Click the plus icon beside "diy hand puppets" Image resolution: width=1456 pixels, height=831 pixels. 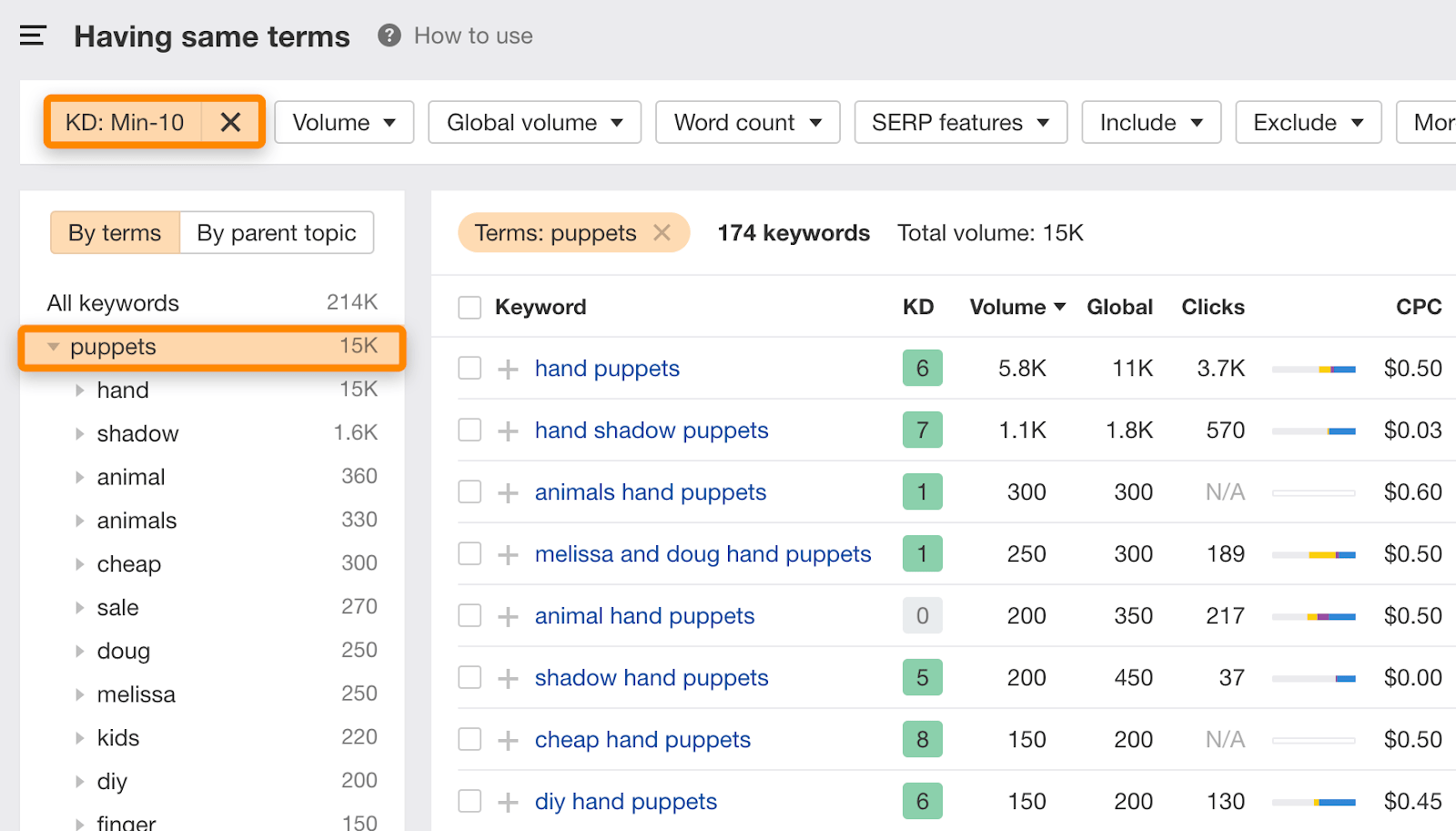[506, 801]
